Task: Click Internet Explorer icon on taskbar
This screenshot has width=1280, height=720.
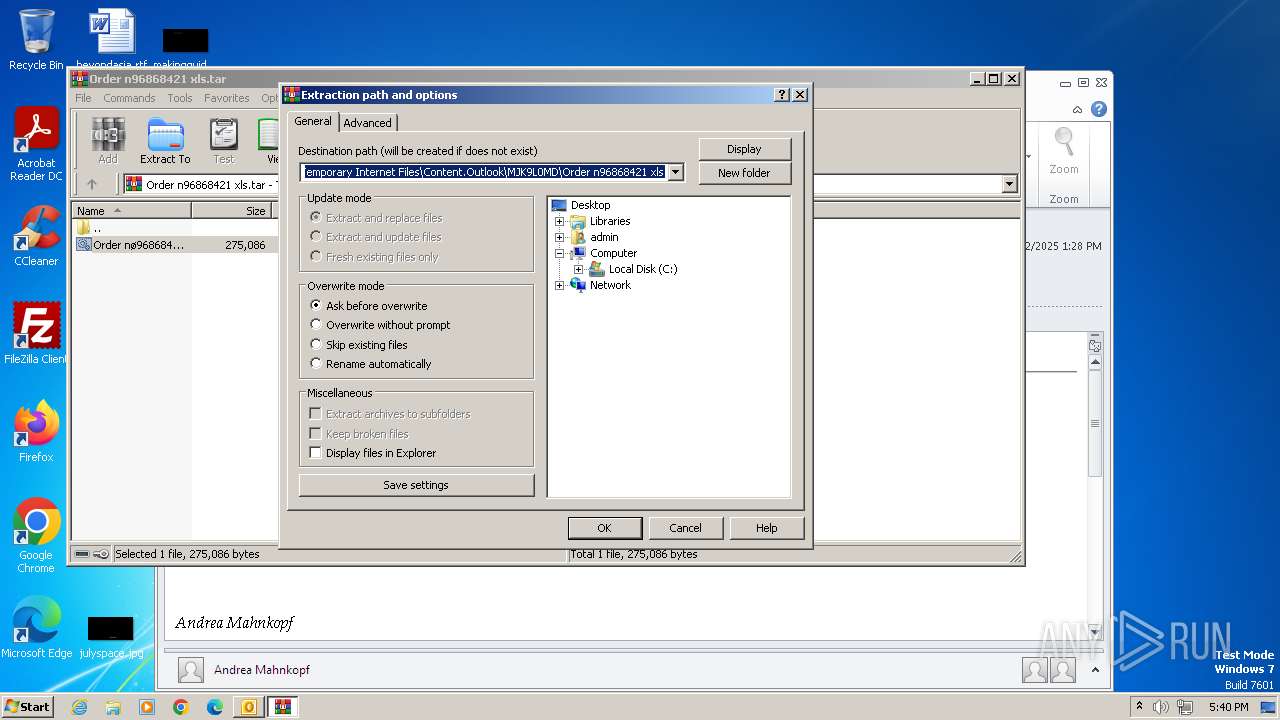Action: click(79, 707)
